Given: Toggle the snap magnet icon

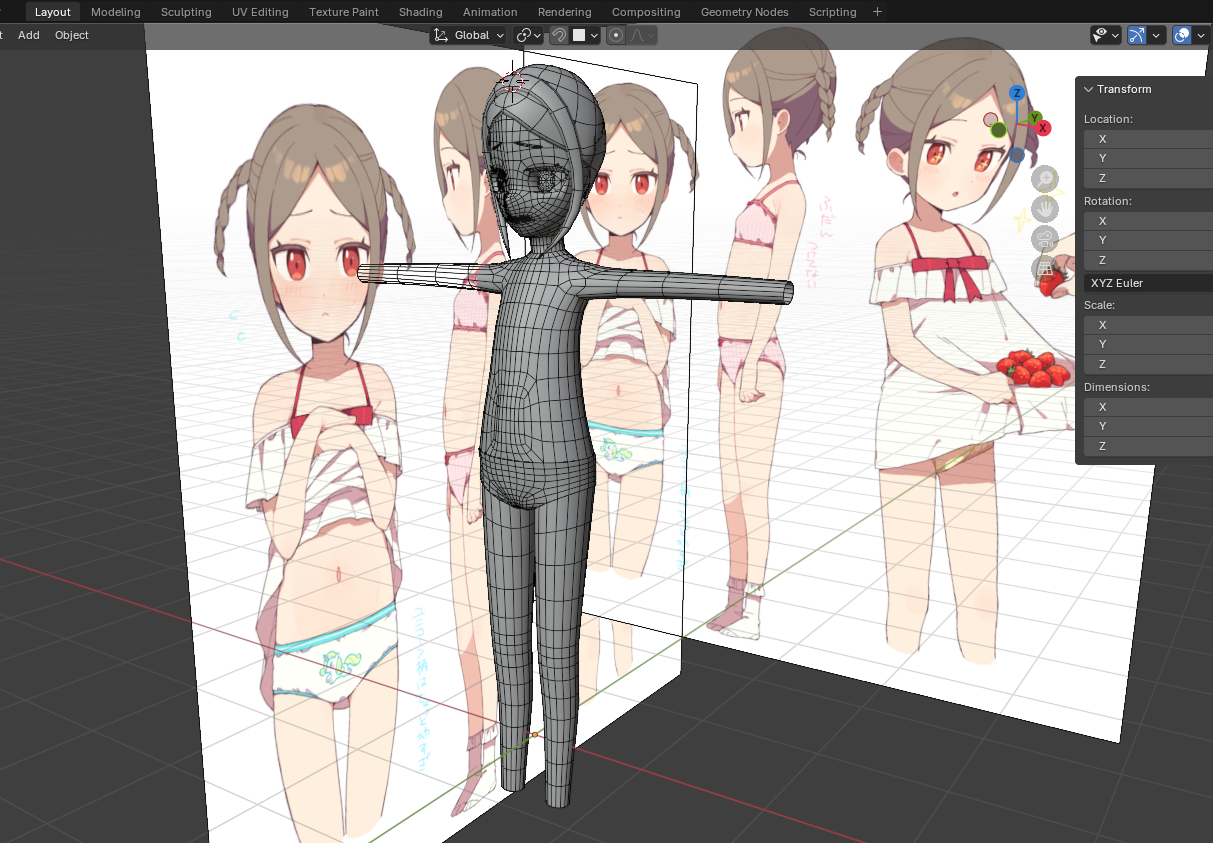Looking at the screenshot, I should (x=560, y=35).
